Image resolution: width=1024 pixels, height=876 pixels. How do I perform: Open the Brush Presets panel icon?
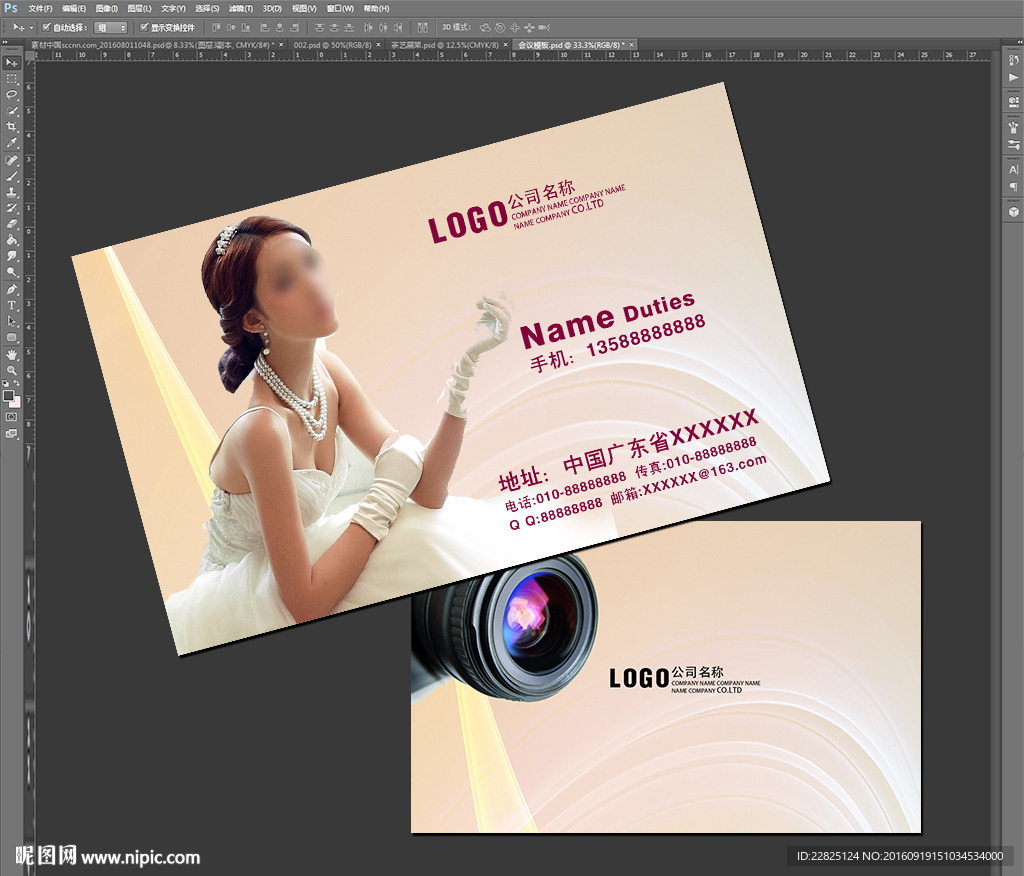coord(1013,127)
